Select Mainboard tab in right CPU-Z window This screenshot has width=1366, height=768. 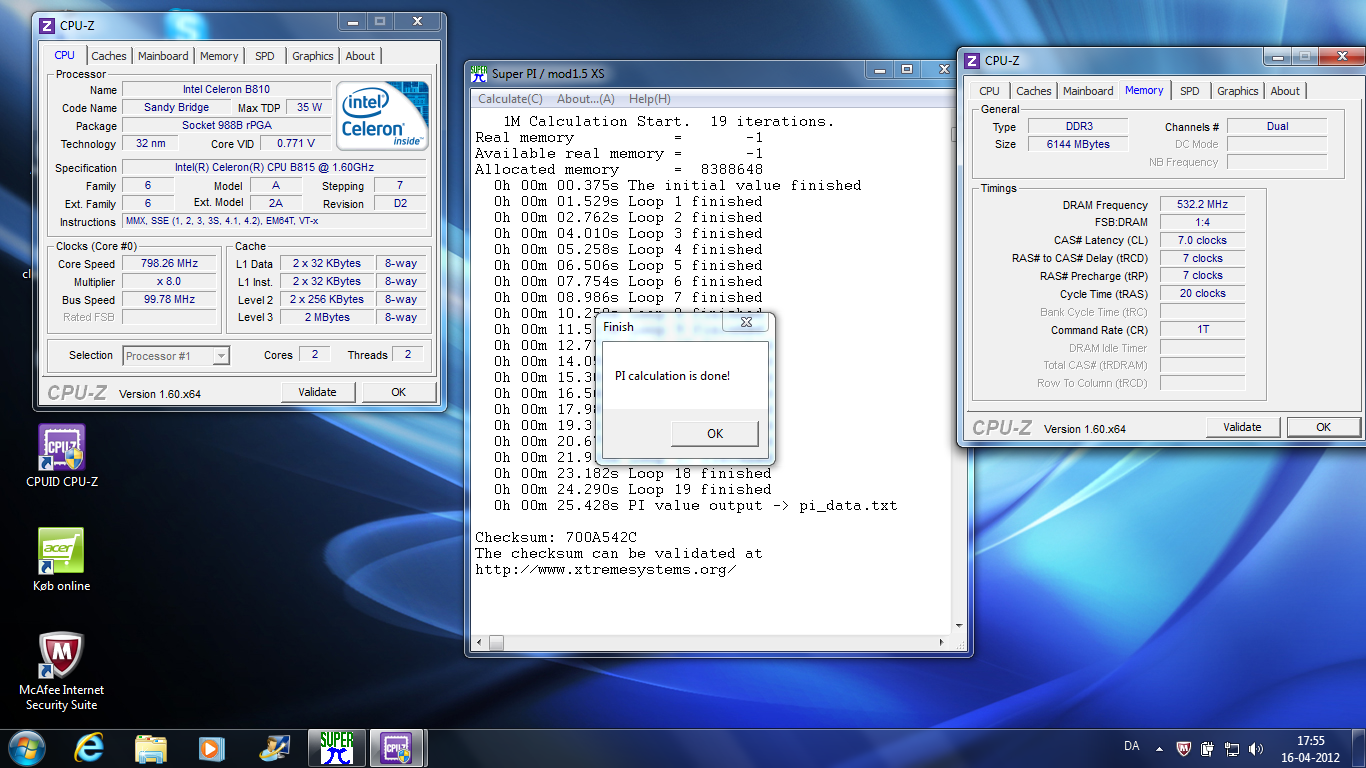tap(1088, 91)
